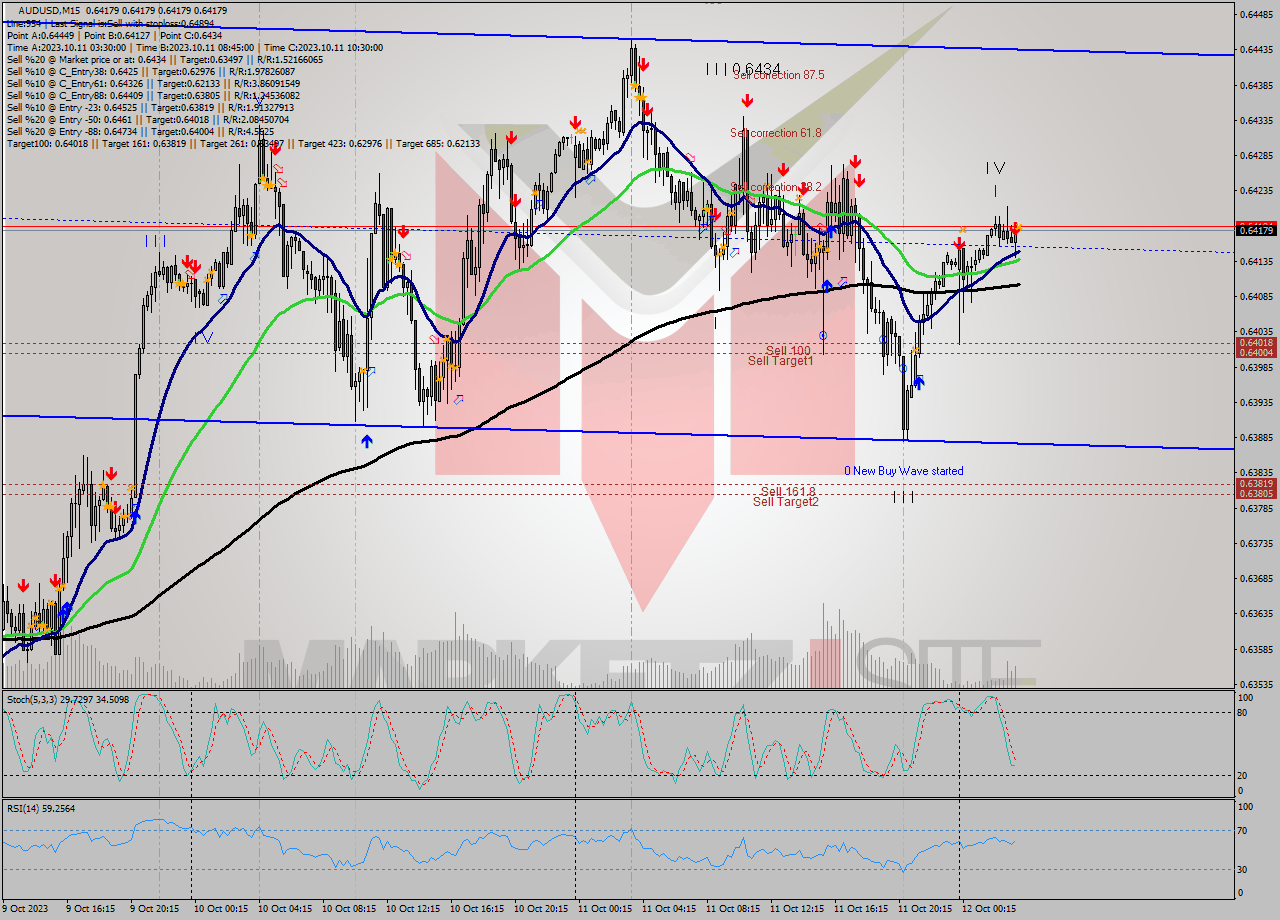This screenshot has height=920, width=1280.
Task: Select the wave label showing 0.6434
Action: coord(743,68)
